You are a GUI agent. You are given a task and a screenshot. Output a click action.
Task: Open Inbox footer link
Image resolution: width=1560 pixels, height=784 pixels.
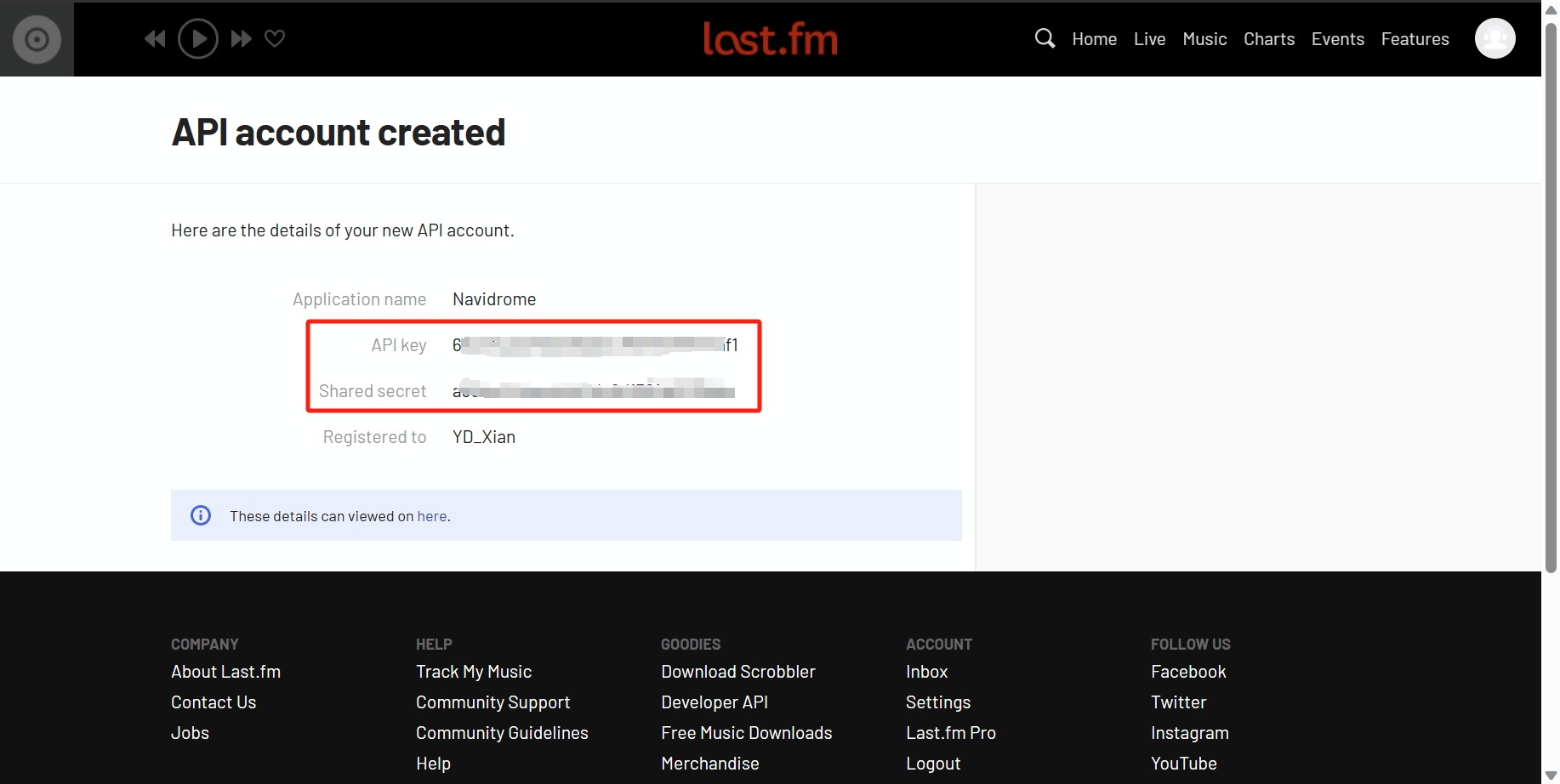pyautogui.click(x=926, y=672)
